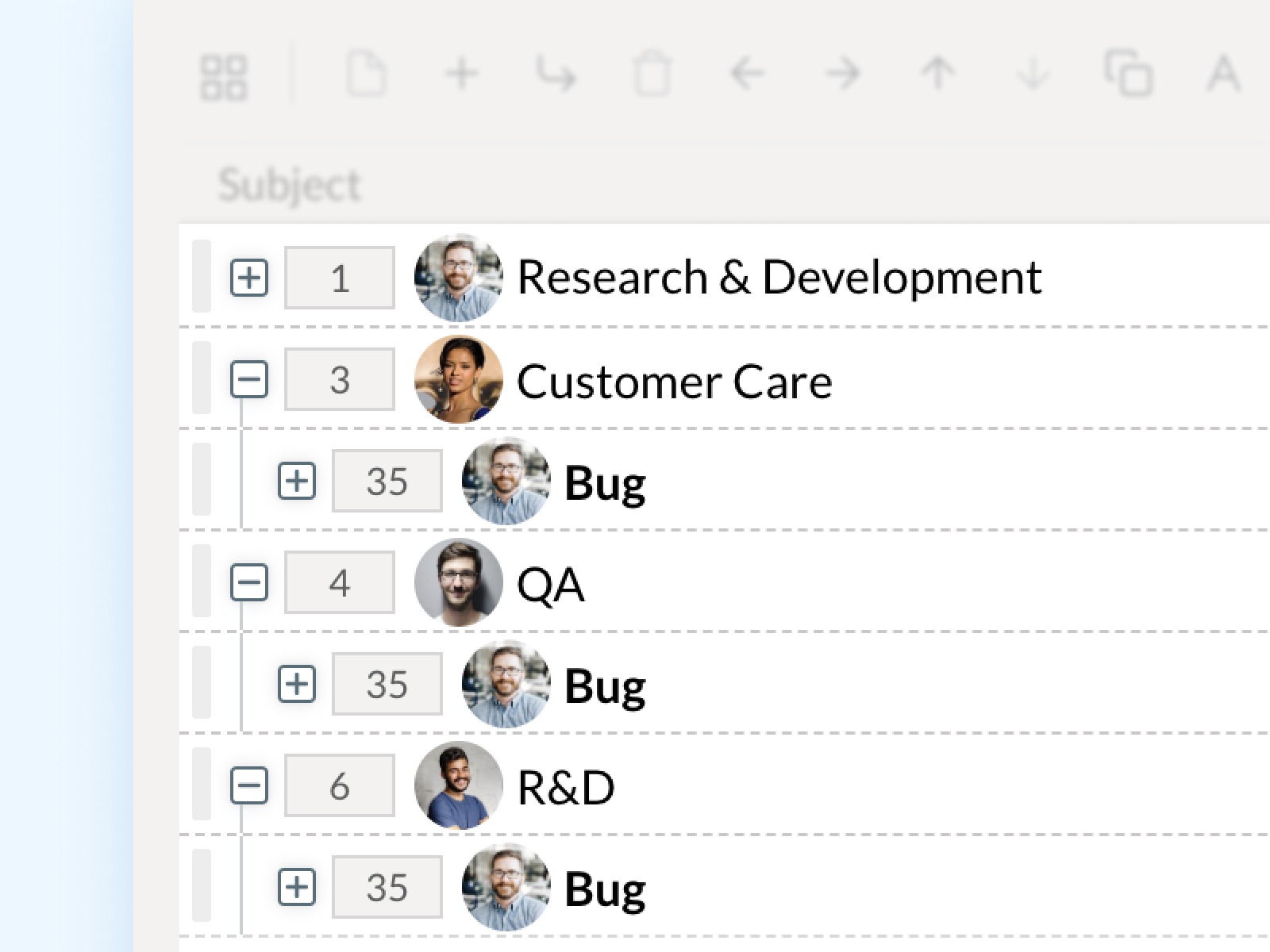The width and height of the screenshot is (1270, 952).
Task: Collapse the R&D row
Action: (249, 786)
